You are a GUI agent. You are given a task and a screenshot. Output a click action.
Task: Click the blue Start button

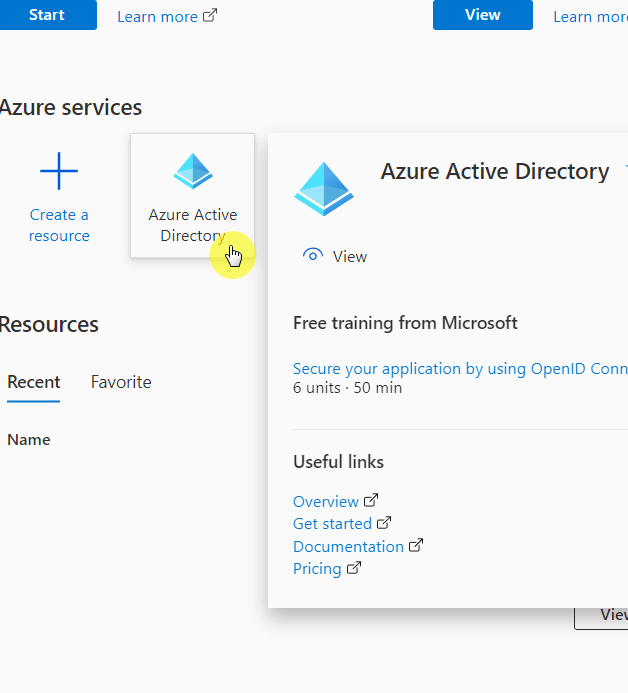tap(48, 15)
